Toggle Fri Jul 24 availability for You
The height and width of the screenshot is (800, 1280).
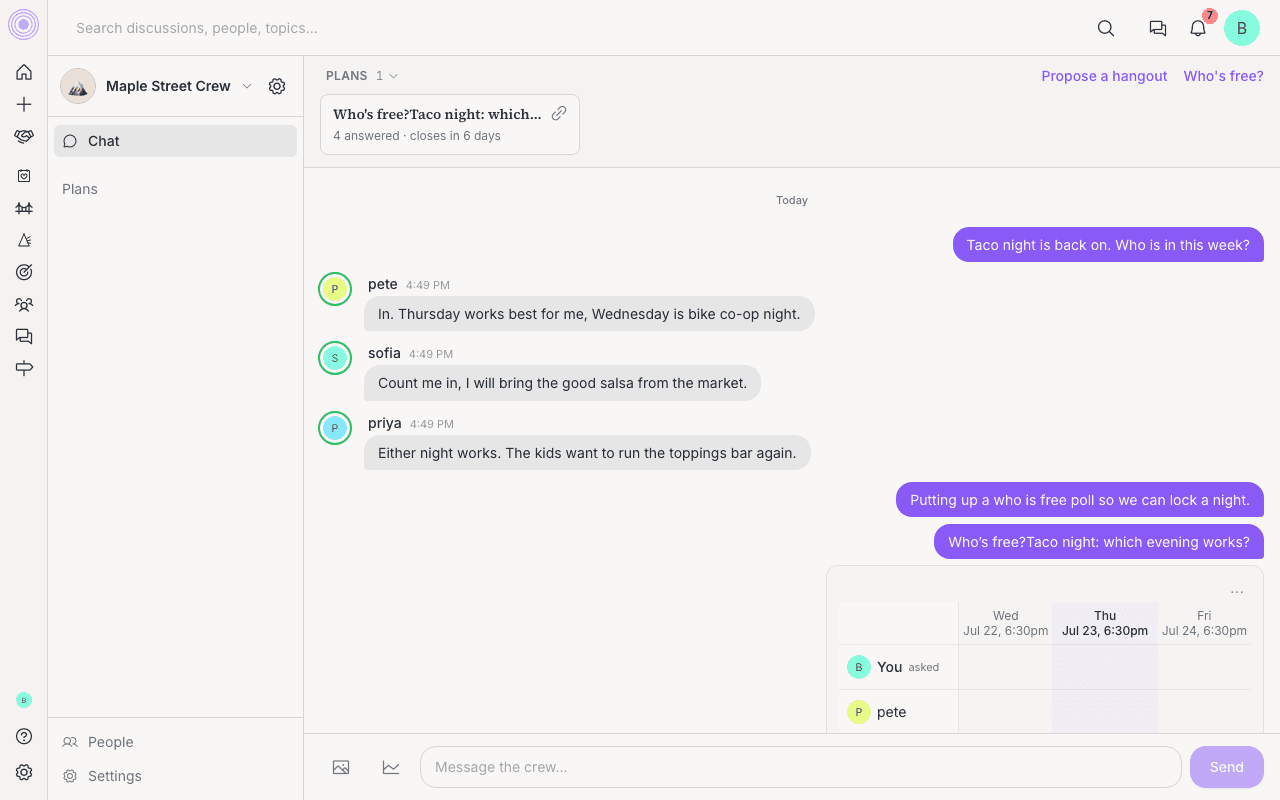pos(1204,667)
